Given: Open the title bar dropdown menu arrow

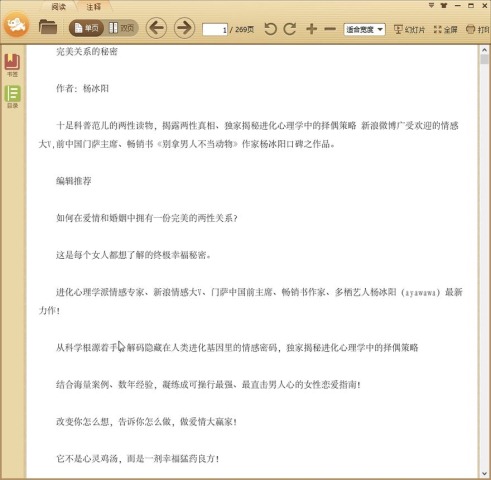Looking at the screenshot, I should pyautogui.click(x=431, y=5).
